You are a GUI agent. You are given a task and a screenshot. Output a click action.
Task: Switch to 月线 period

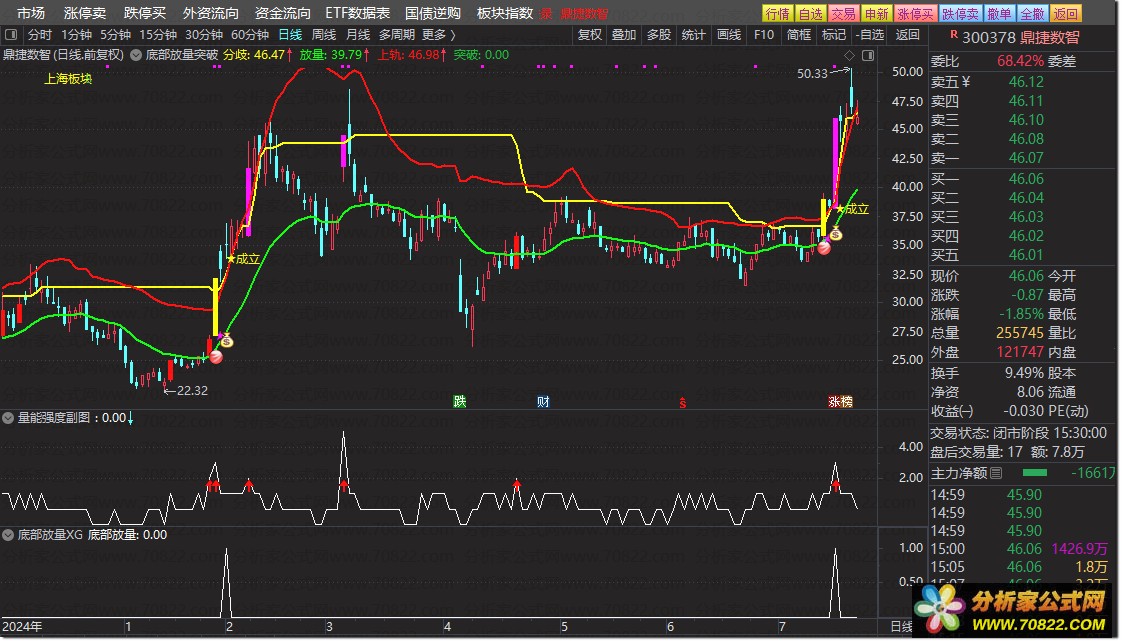[x=358, y=34]
